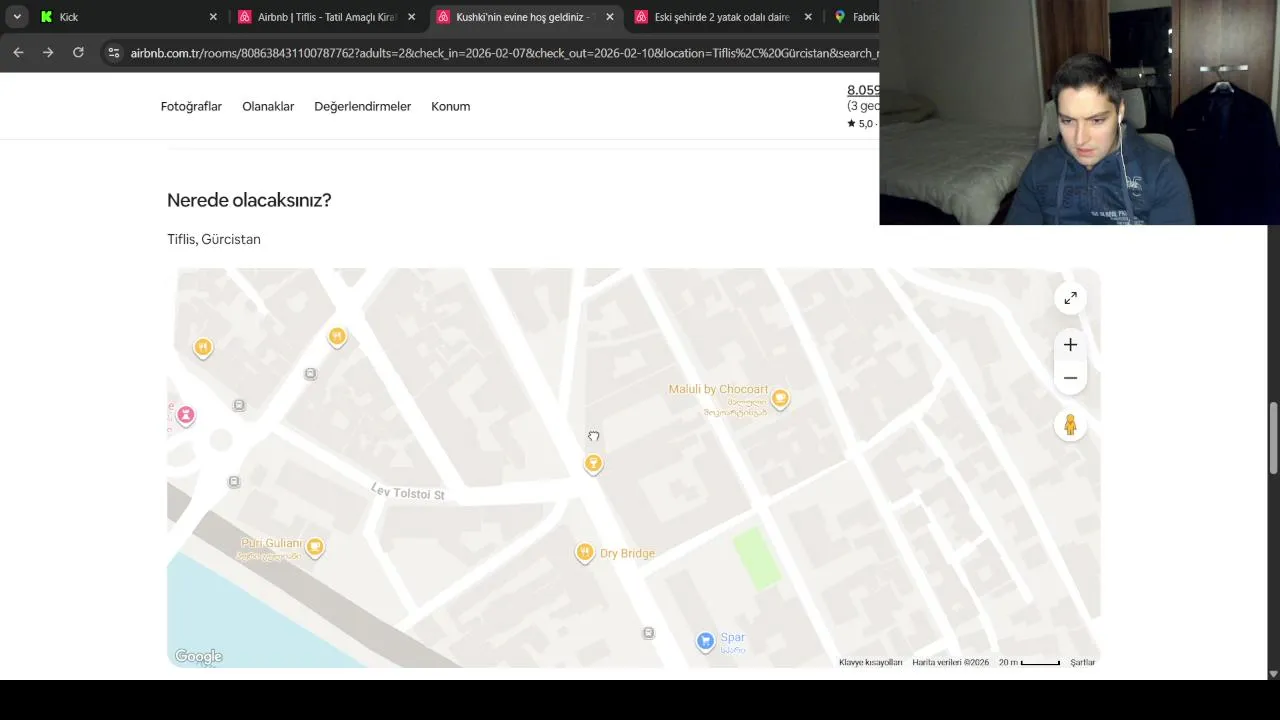This screenshot has width=1280, height=720.
Task: Go to the Fotoğraflar section
Action: (191, 106)
